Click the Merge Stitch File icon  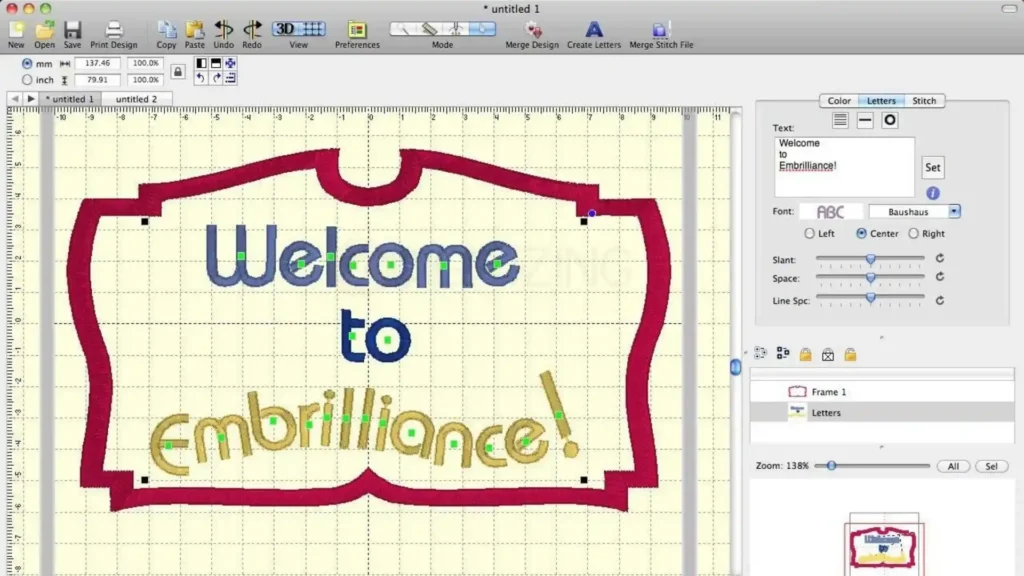tap(660, 29)
